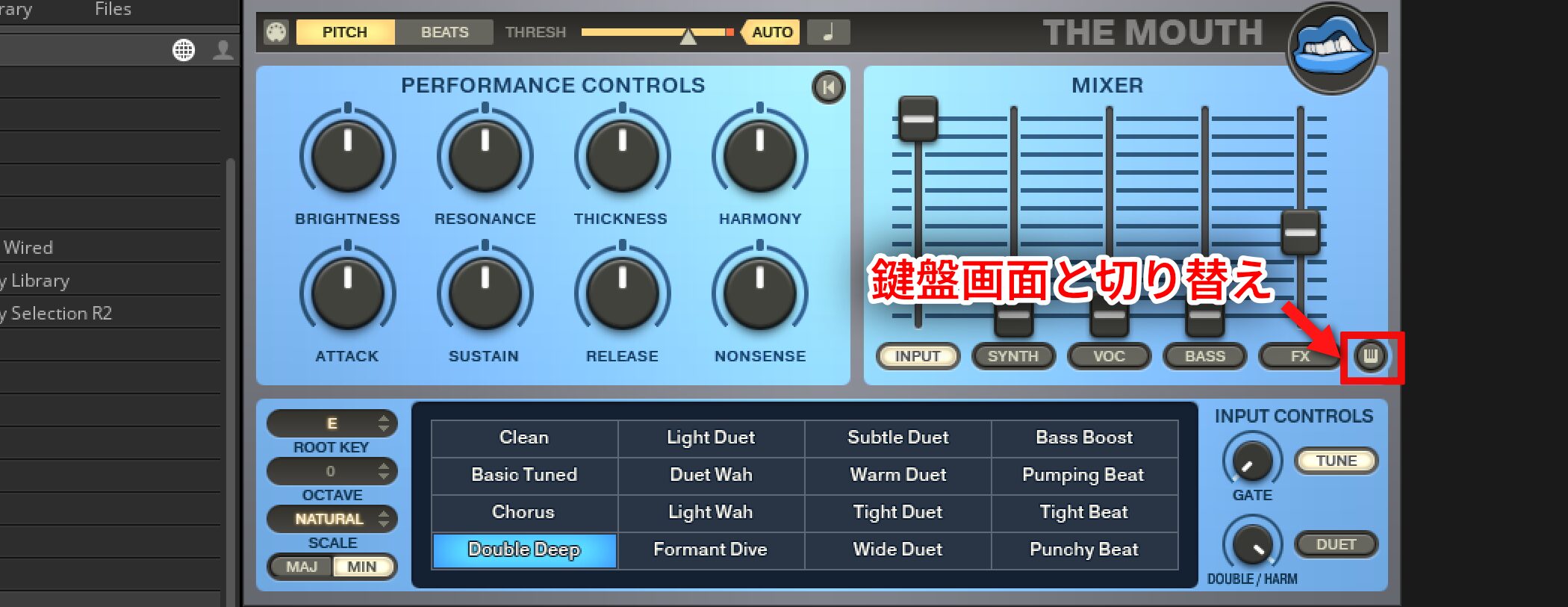Click the BRIGHTNESS knob
Screen dimensions: 1568x607
[x=347, y=155]
